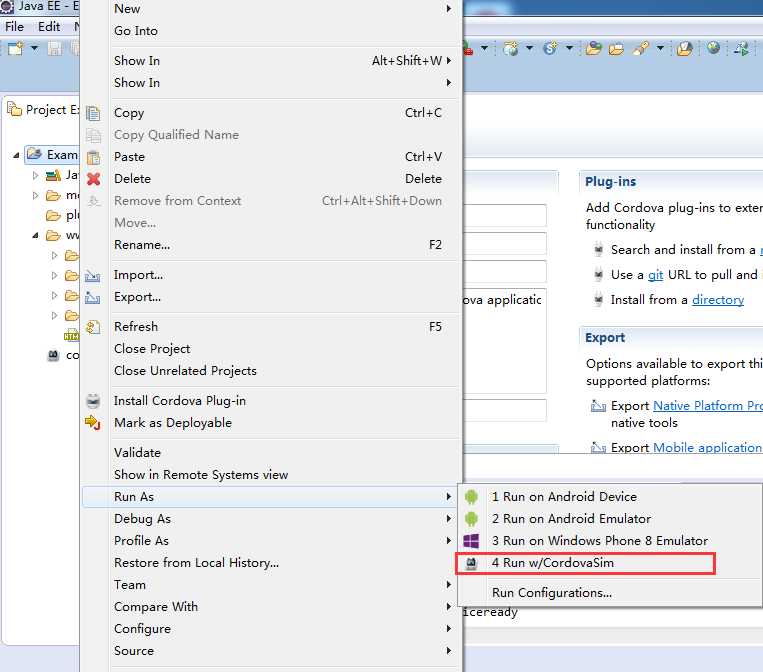Open the Source submenu
The image size is (763, 672).
pos(272,651)
